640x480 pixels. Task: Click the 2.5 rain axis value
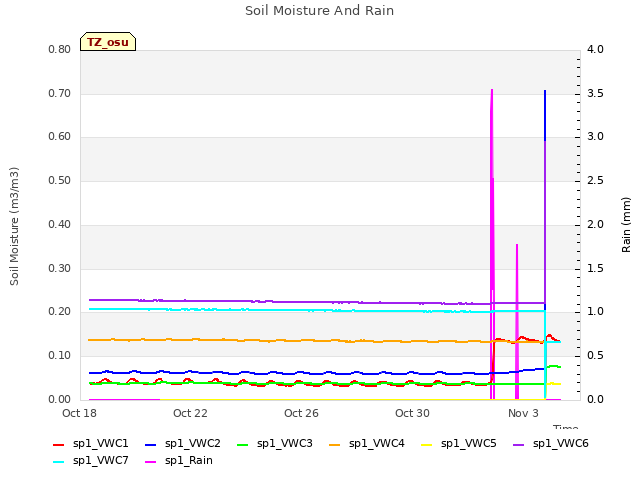tap(595, 180)
